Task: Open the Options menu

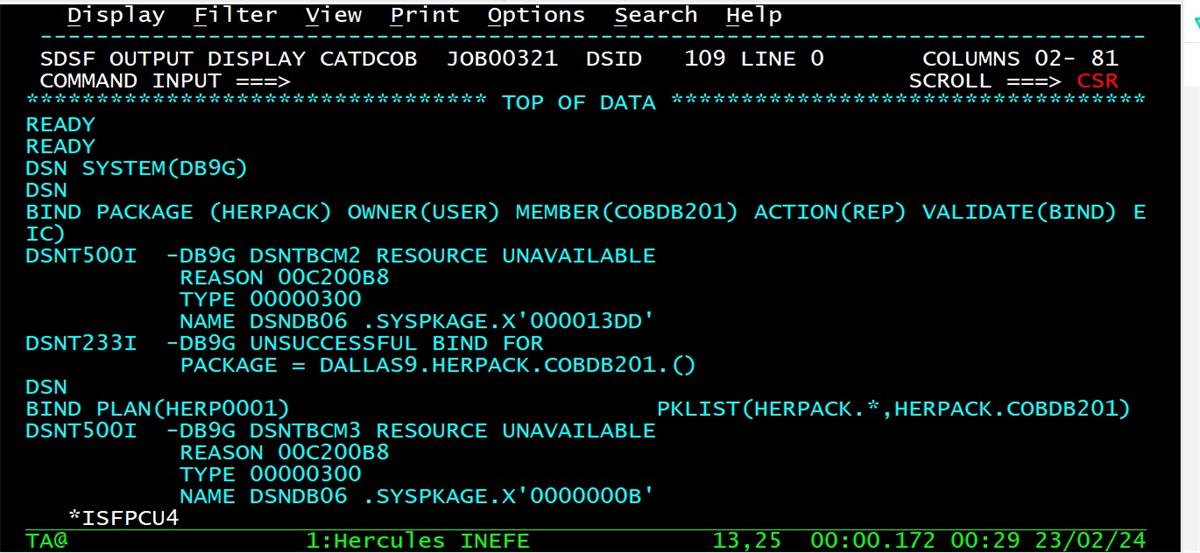Action: pyautogui.click(x=536, y=15)
